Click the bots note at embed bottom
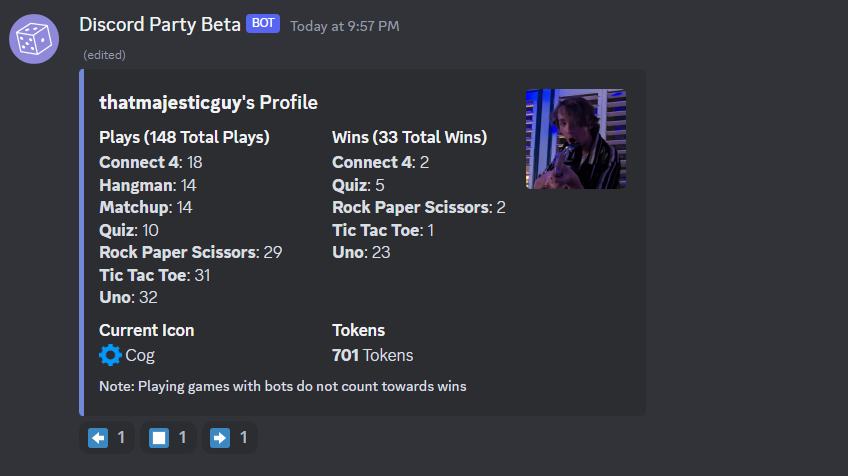 pos(282,387)
